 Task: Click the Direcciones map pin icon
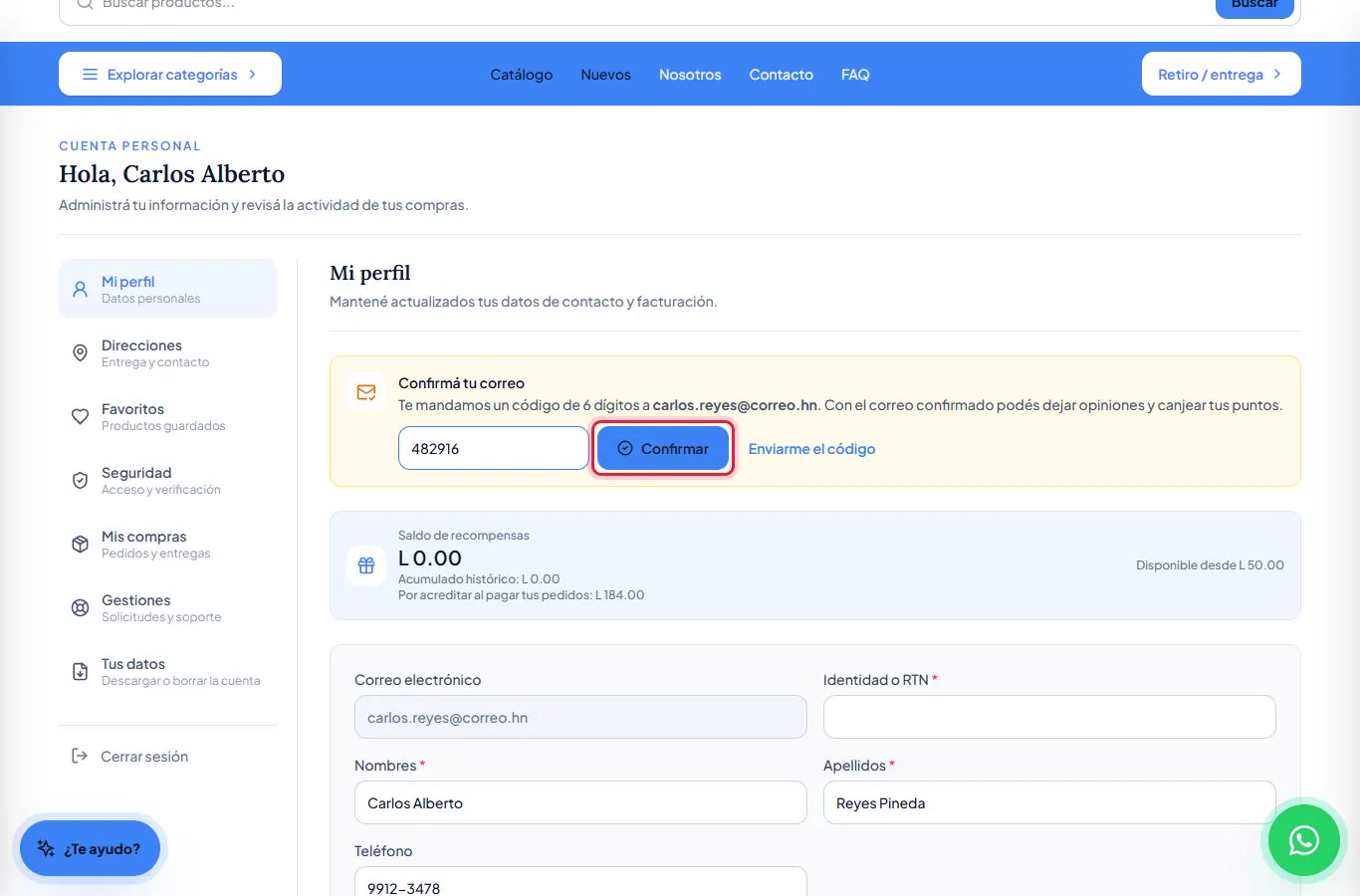[x=81, y=353]
